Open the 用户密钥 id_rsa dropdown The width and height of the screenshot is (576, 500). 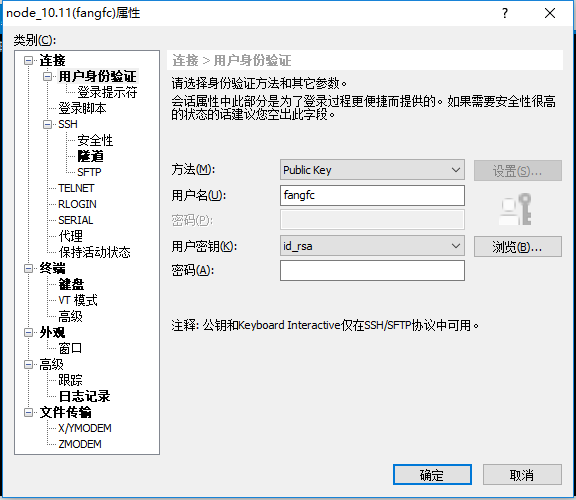click(x=456, y=246)
